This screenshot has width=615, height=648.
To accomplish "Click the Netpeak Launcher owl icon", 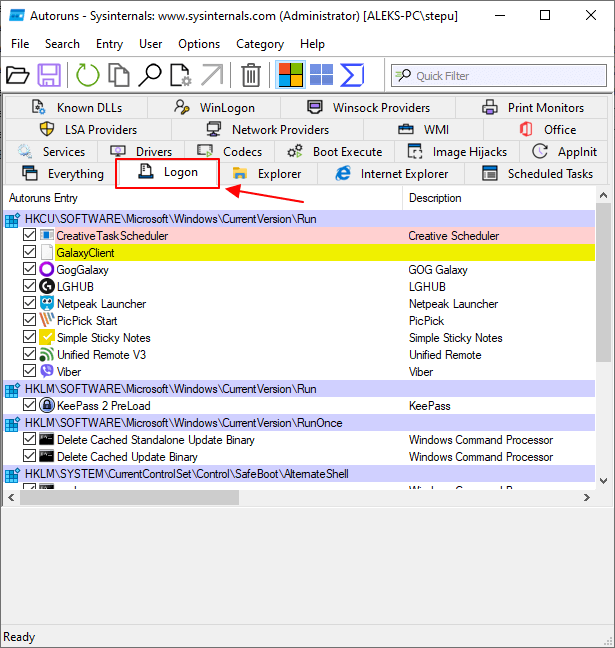I will click(47, 303).
